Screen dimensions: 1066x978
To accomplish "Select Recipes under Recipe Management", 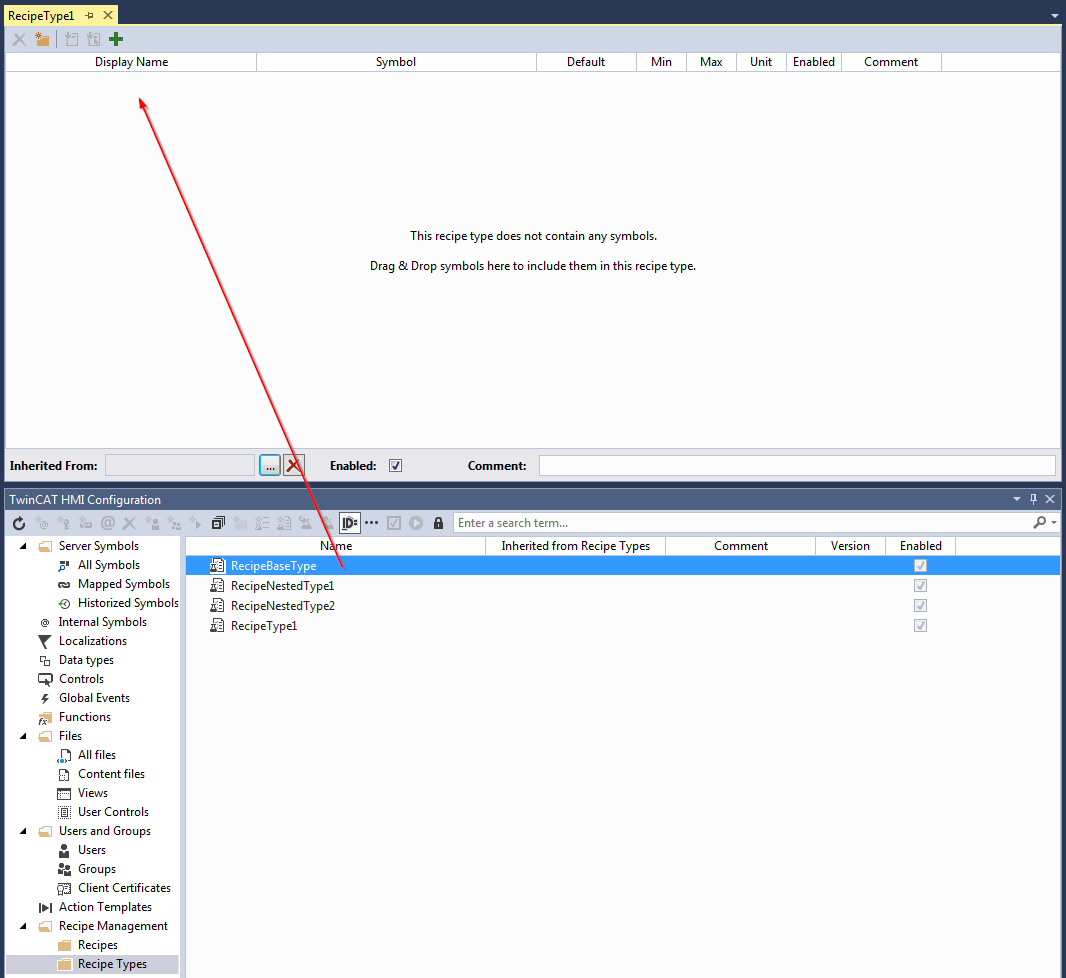I will [x=98, y=945].
